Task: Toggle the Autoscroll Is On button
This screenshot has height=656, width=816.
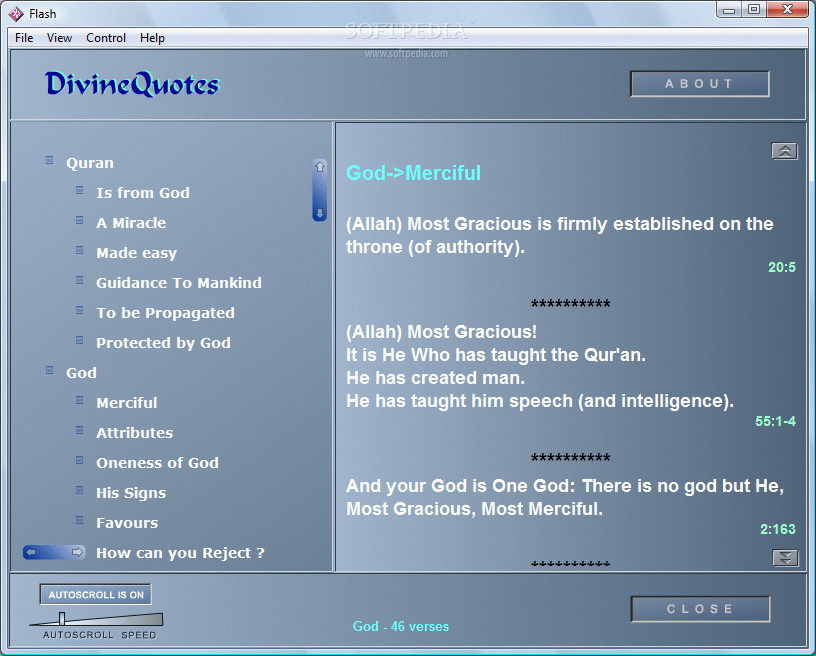Action: [96, 595]
